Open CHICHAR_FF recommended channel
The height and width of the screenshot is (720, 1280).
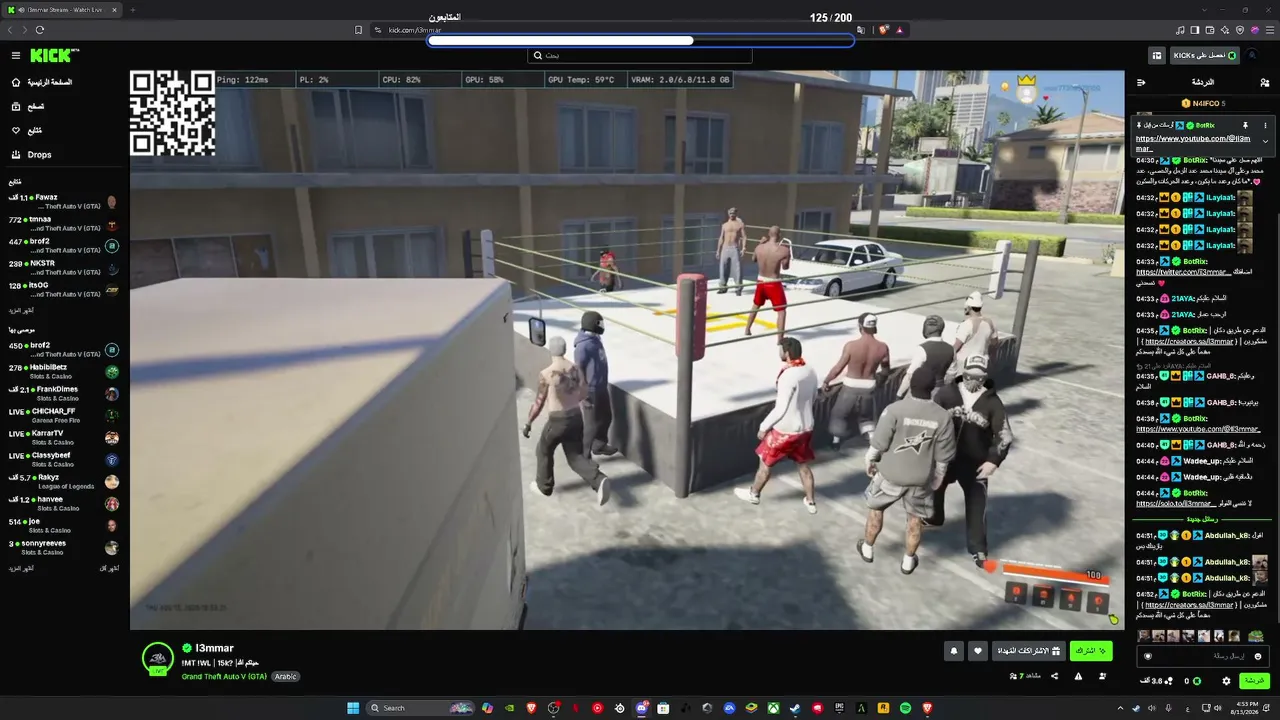click(x=63, y=416)
